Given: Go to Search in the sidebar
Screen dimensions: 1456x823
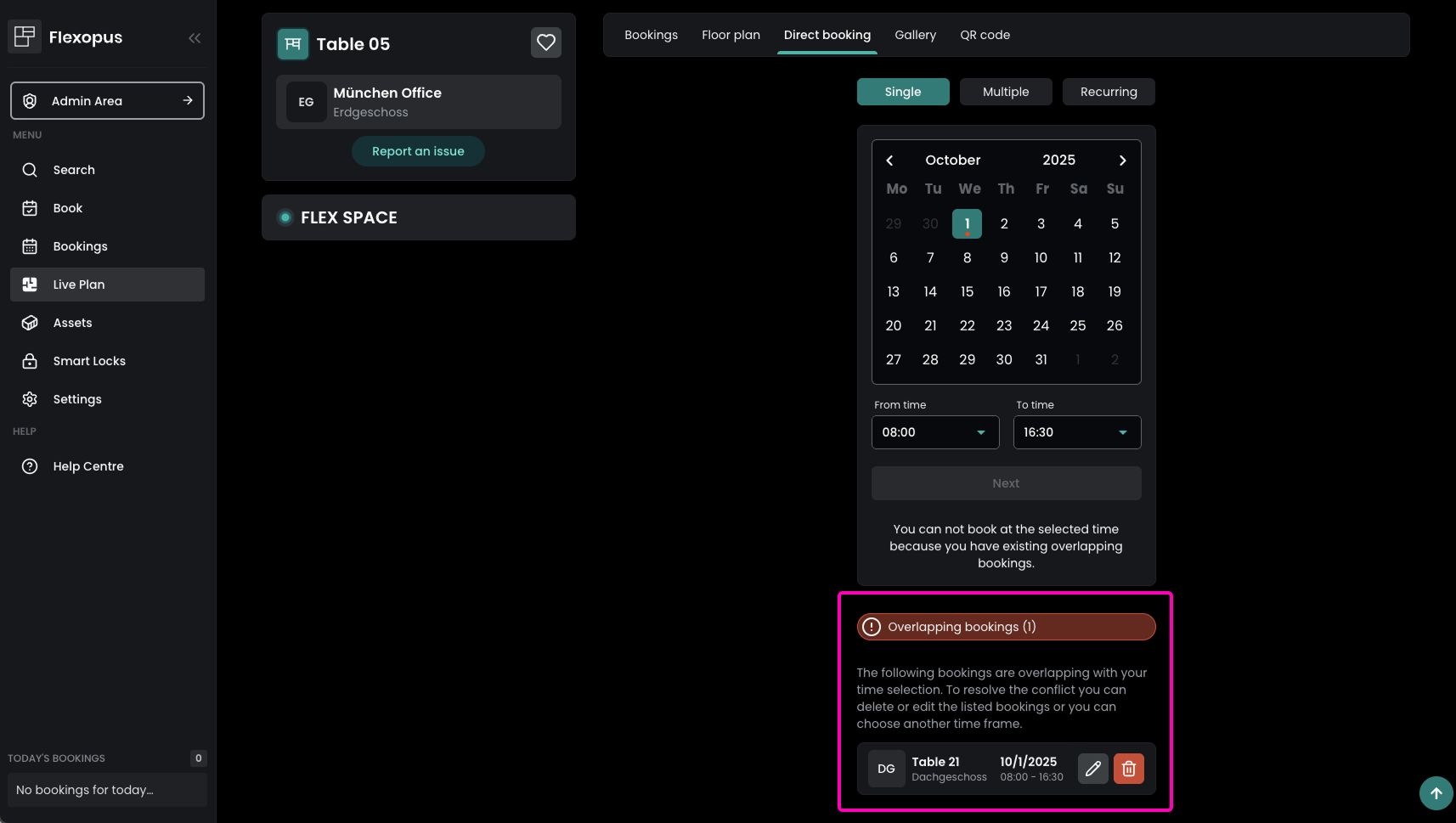Looking at the screenshot, I should 74,170.
